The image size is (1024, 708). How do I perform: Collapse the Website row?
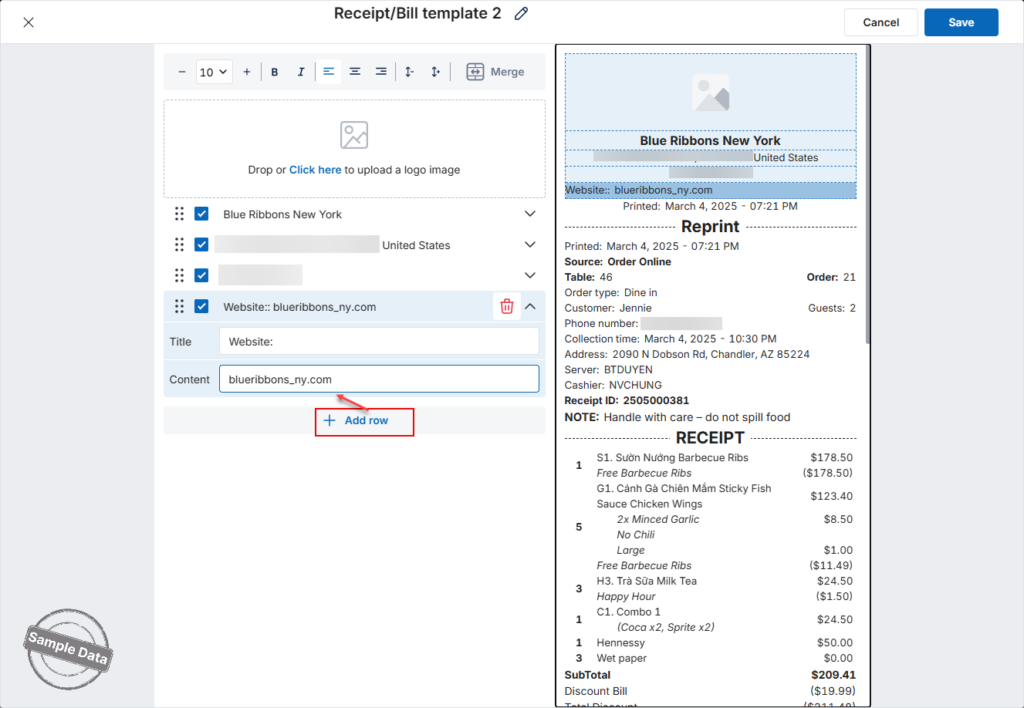(x=530, y=306)
